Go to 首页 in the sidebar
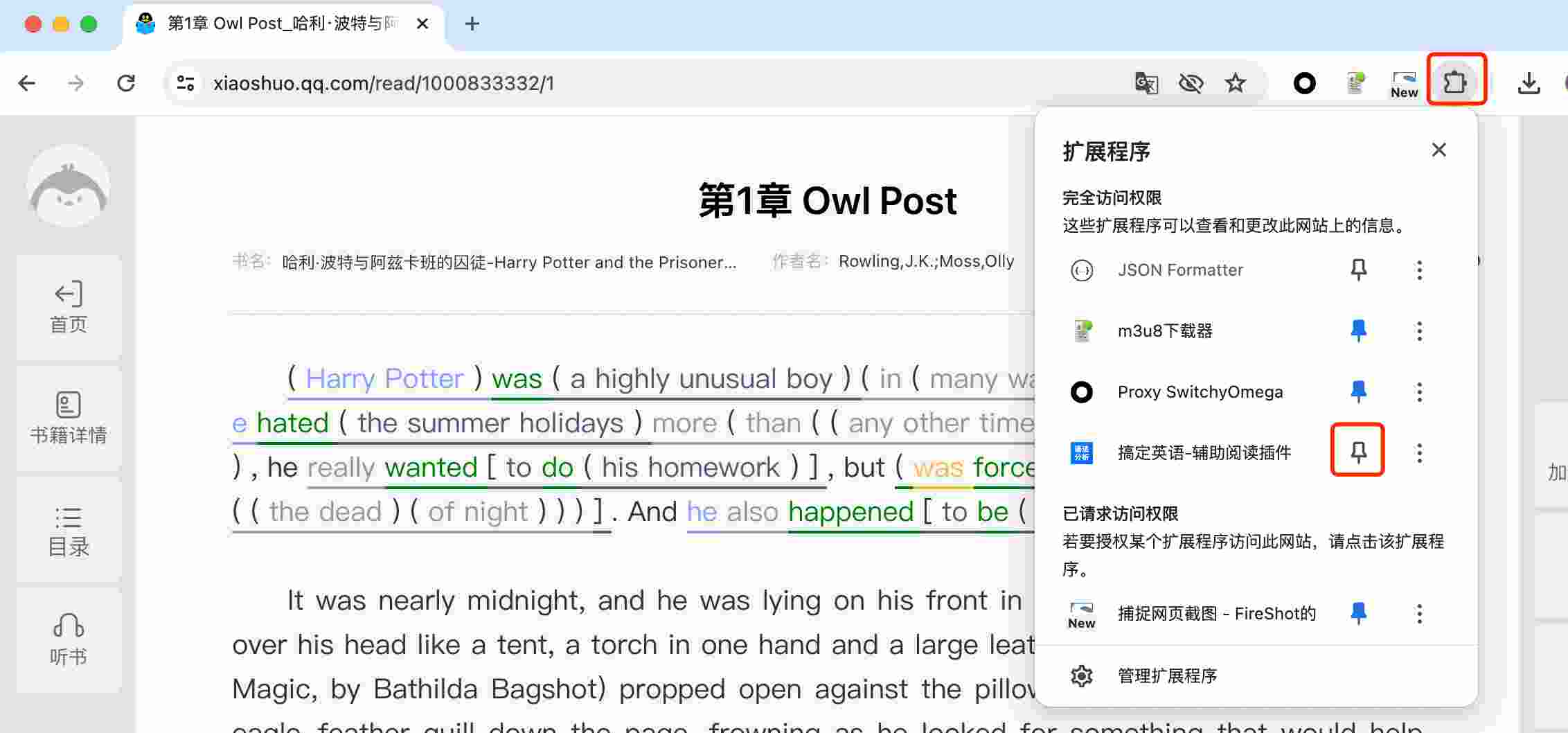1568x733 pixels. (69, 308)
